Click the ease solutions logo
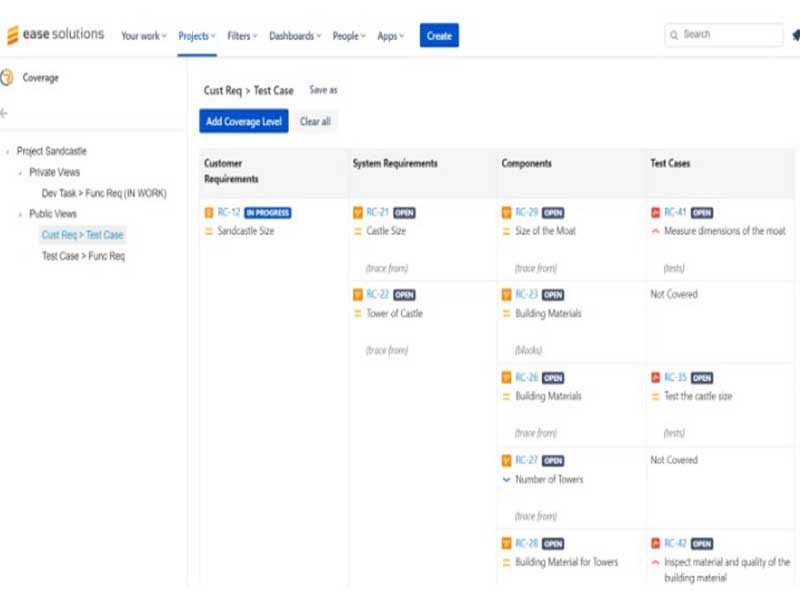 [x=55, y=35]
